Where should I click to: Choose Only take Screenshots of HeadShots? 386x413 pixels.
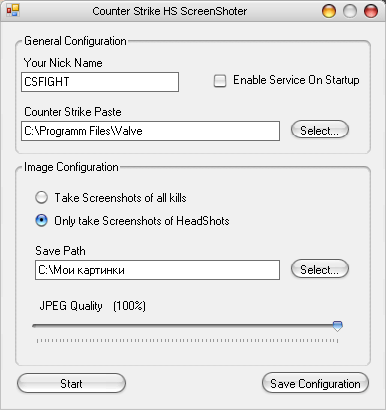42,220
